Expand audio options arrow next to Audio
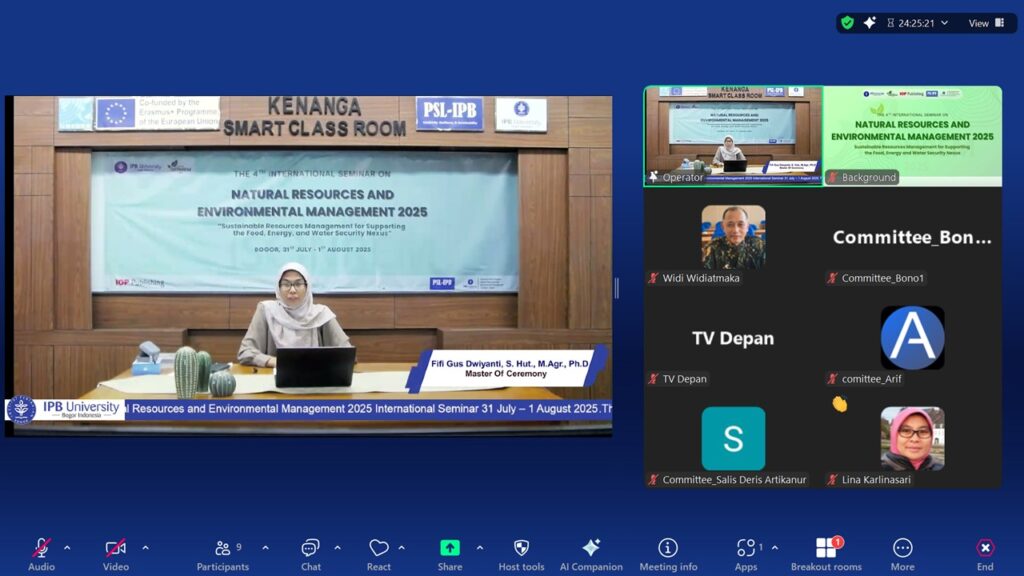This screenshot has height=576, width=1024. pos(68,548)
